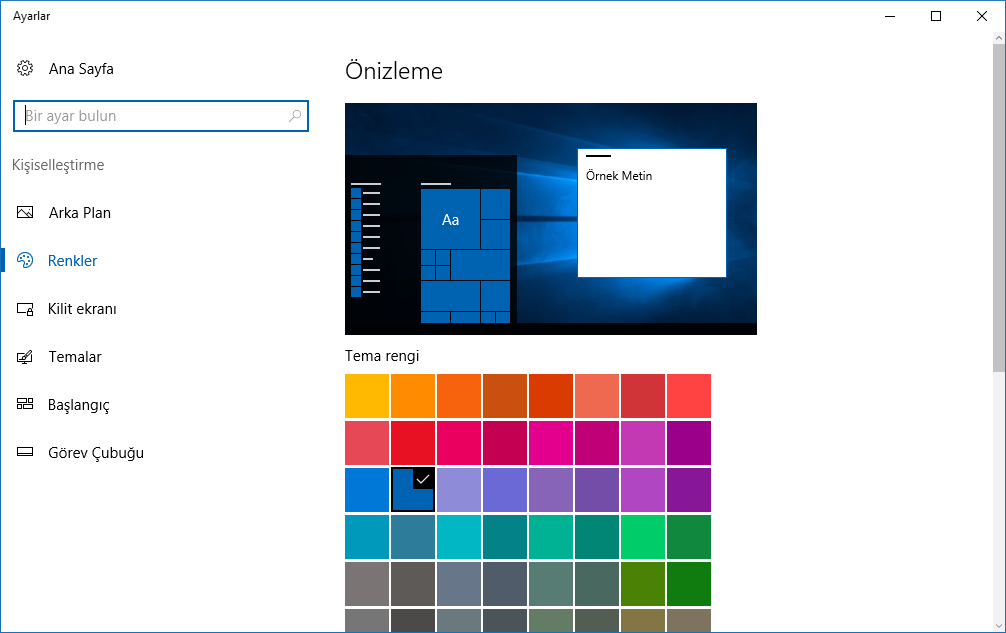Click the vertical scrollbar down arrow
The height and width of the screenshot is (633, 1006).
click(x=998, y=625)
